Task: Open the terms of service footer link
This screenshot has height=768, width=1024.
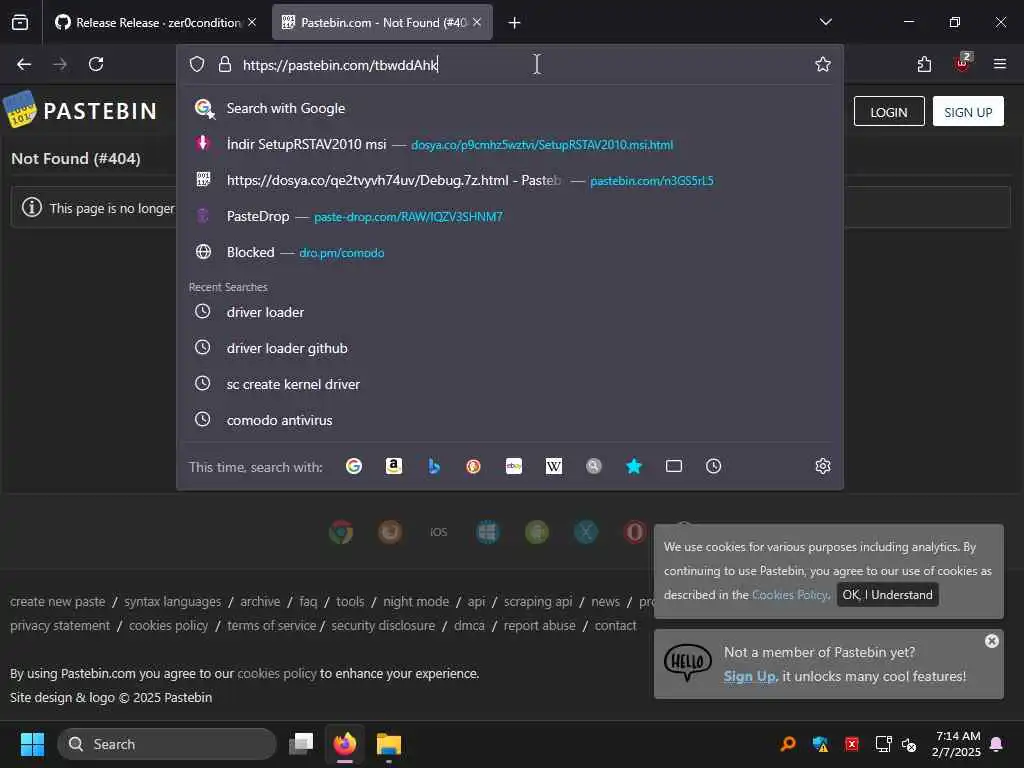Action: [x=272, y=626]
